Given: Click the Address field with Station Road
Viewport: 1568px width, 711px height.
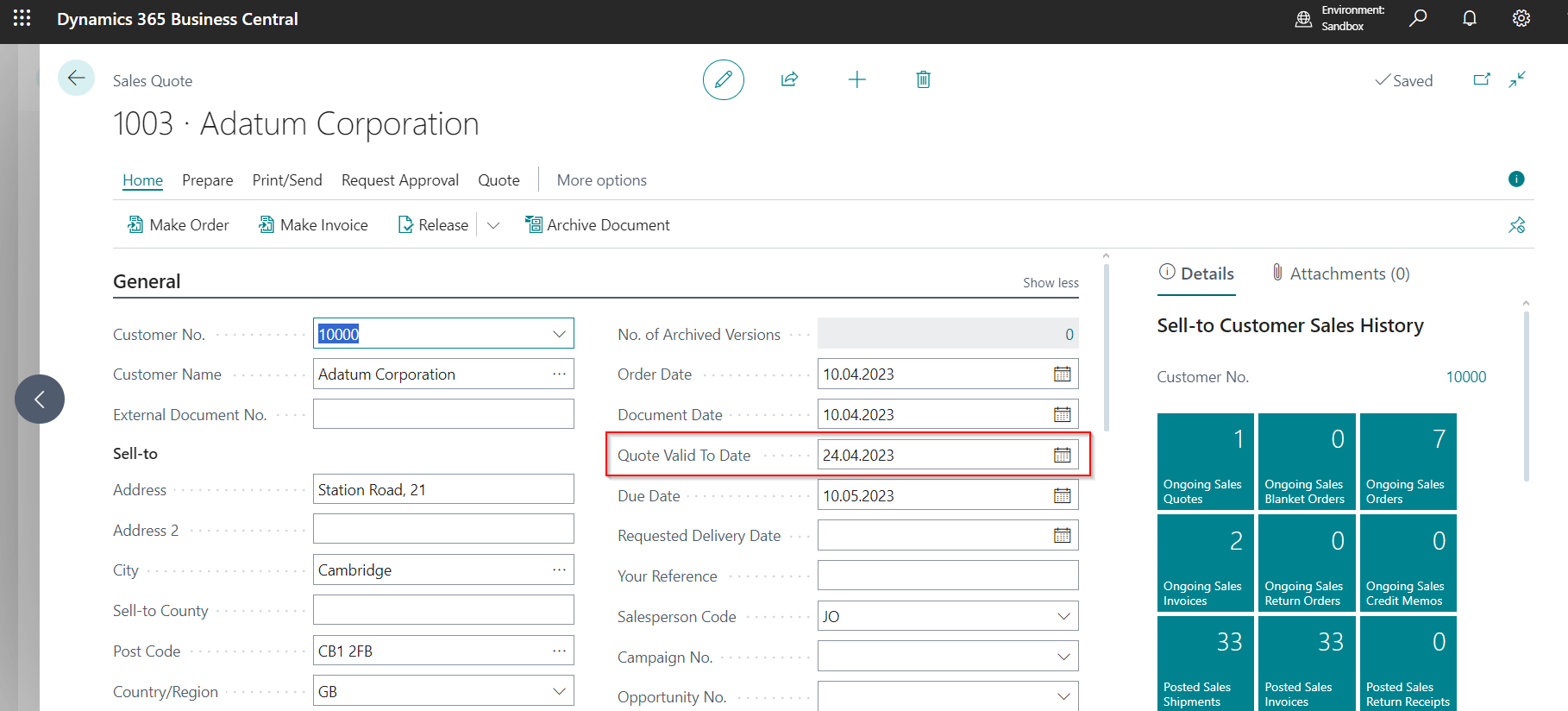Looking at the screenshot, I should (x=443, y=489).
